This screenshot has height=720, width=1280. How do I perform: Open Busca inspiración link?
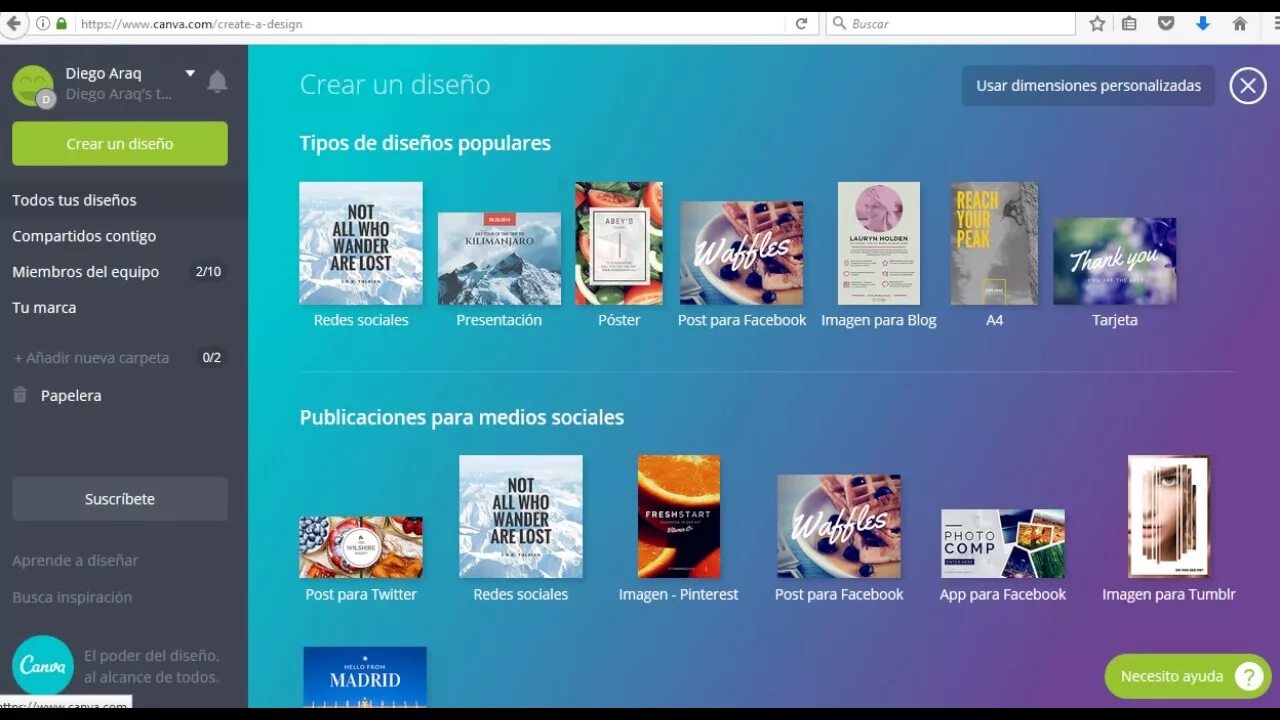point(72,597)
